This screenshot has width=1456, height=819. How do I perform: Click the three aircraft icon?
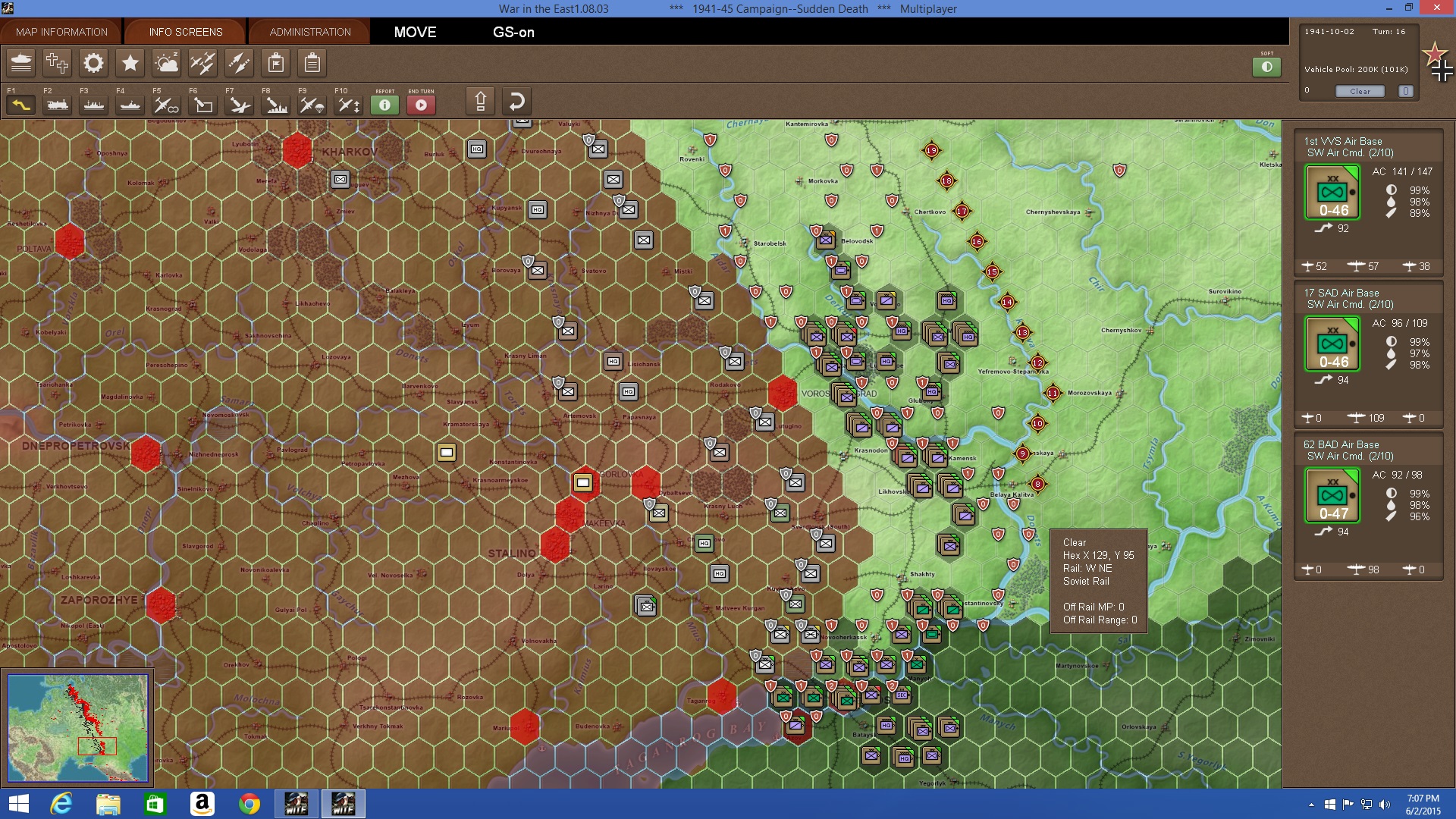click(202, 63)
